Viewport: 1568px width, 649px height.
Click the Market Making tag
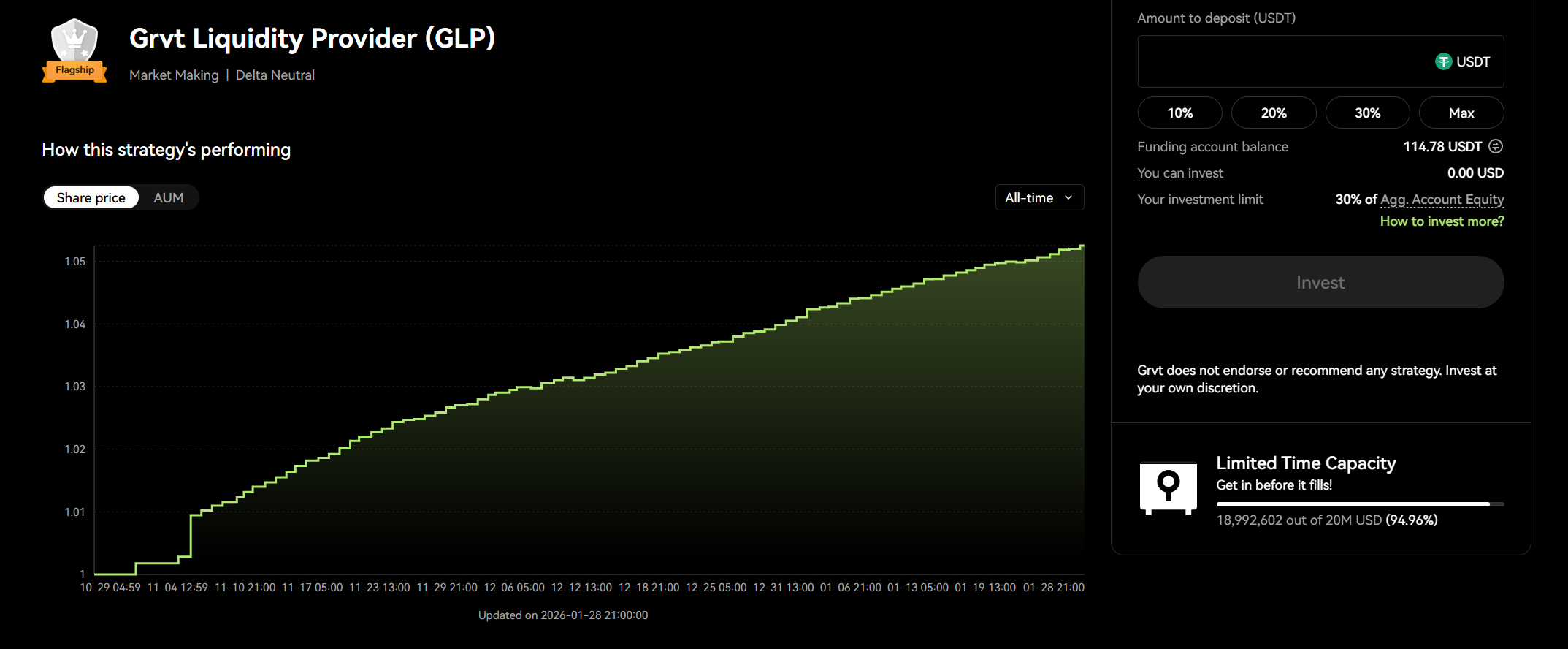click(174, 75)
